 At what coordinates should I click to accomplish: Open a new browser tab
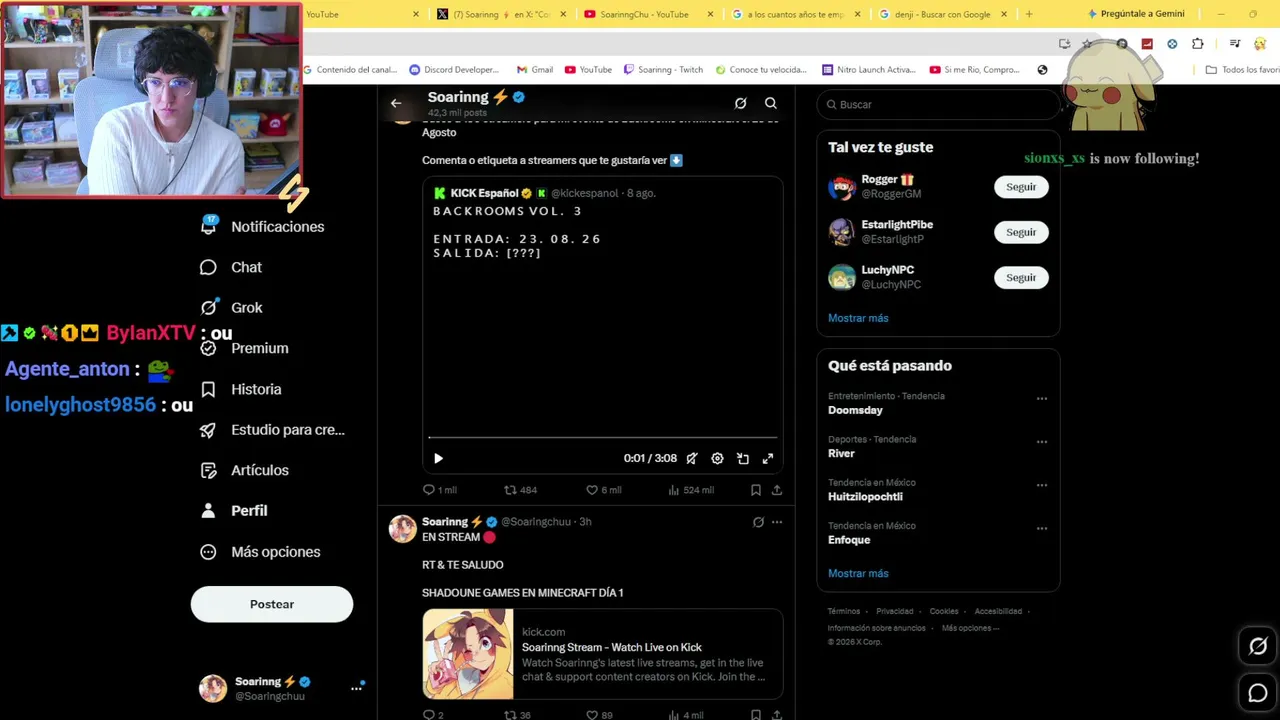pyautogui.click(x=1029, y=14)
